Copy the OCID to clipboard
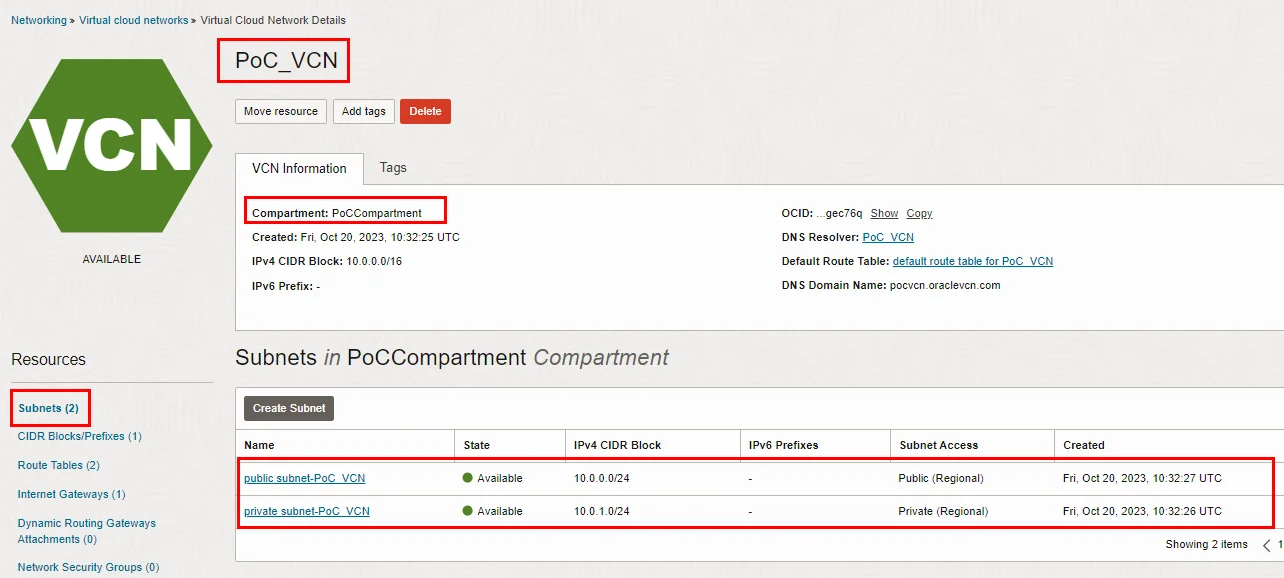 [x=919, y=213]
